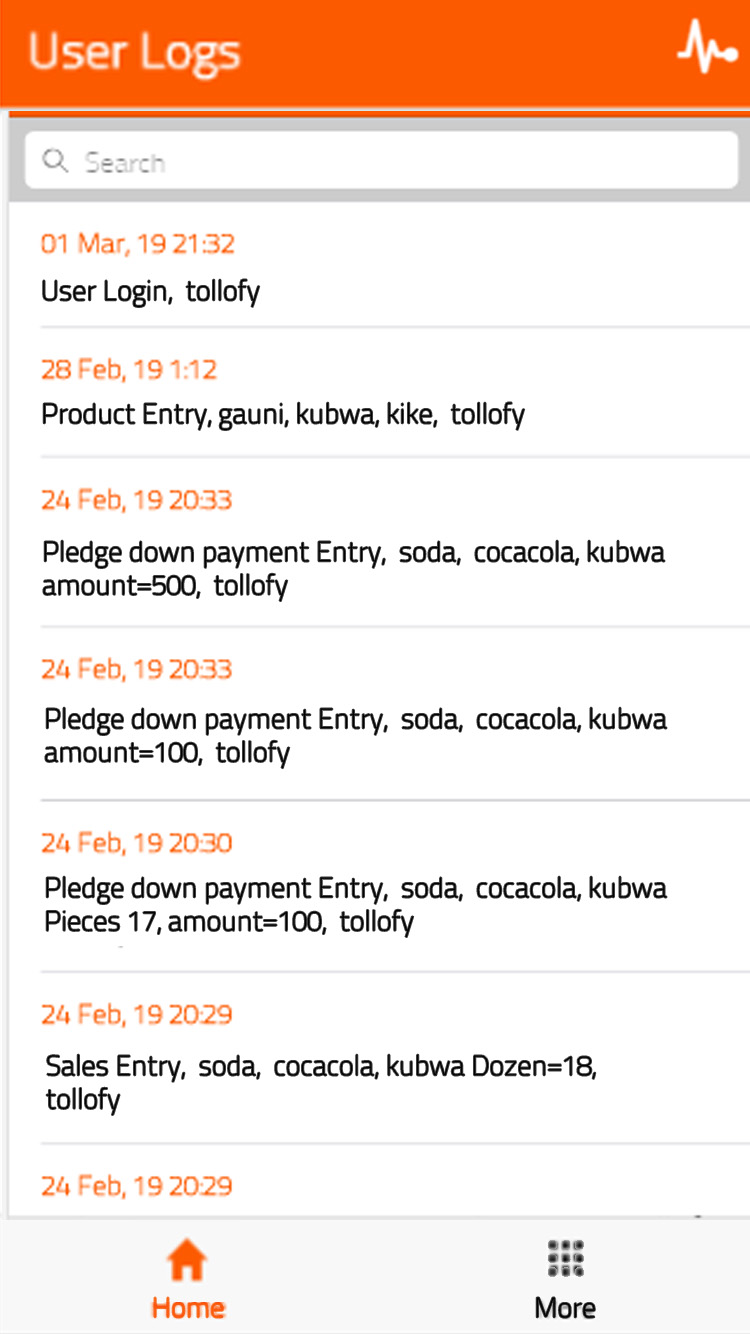Open the User Login, tollofy log entry
This screenshot has height=1334, width=750.
pos(150,292)
